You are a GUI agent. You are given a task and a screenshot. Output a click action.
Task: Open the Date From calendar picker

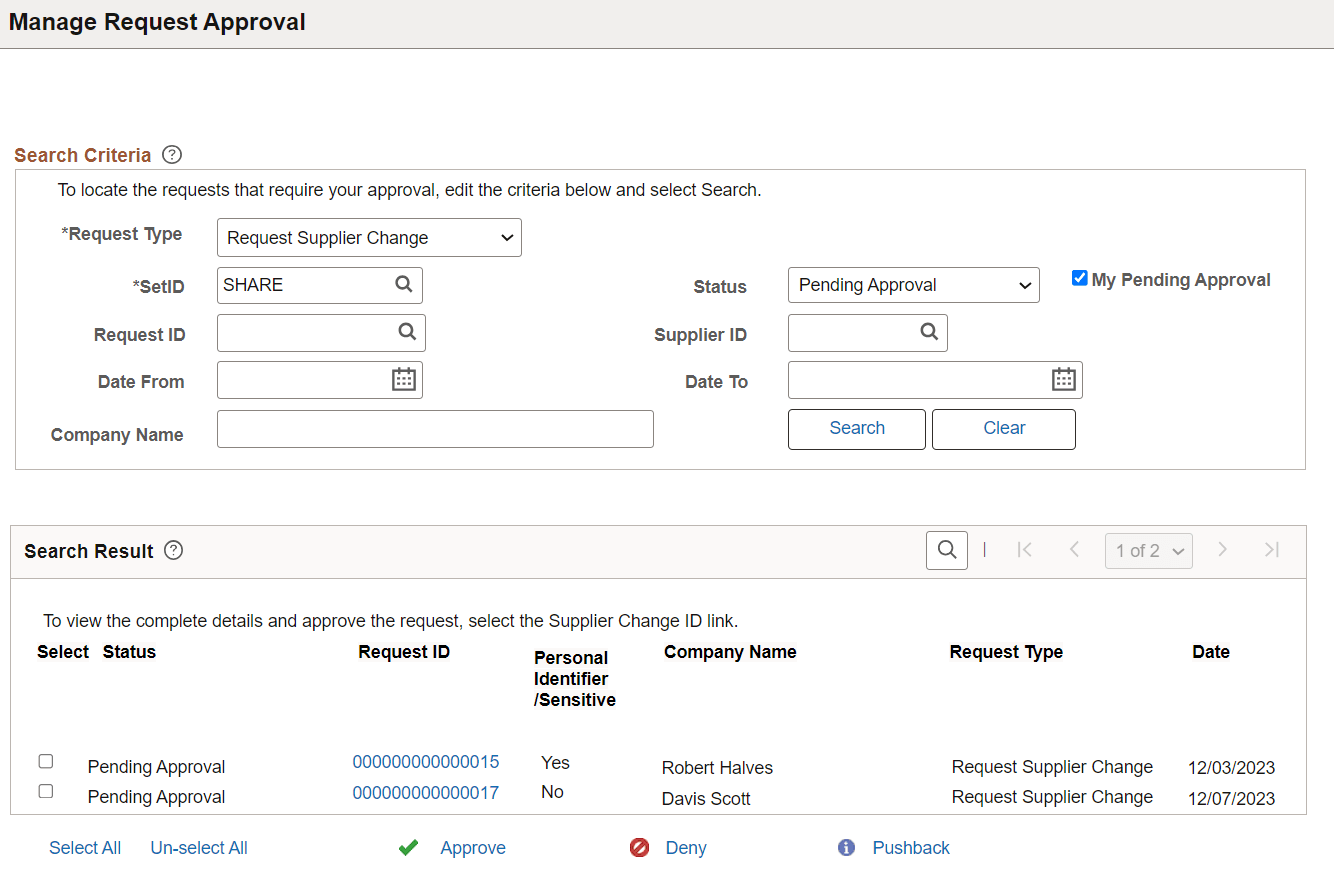click(x=403, y=379)
